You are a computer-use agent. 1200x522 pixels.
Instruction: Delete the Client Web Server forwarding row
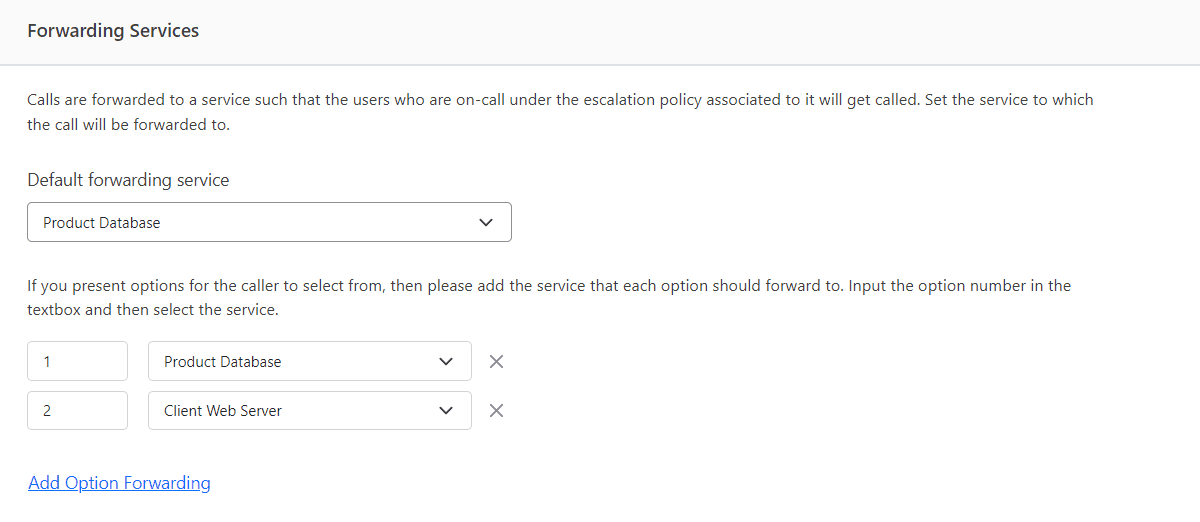click(496, 411)
